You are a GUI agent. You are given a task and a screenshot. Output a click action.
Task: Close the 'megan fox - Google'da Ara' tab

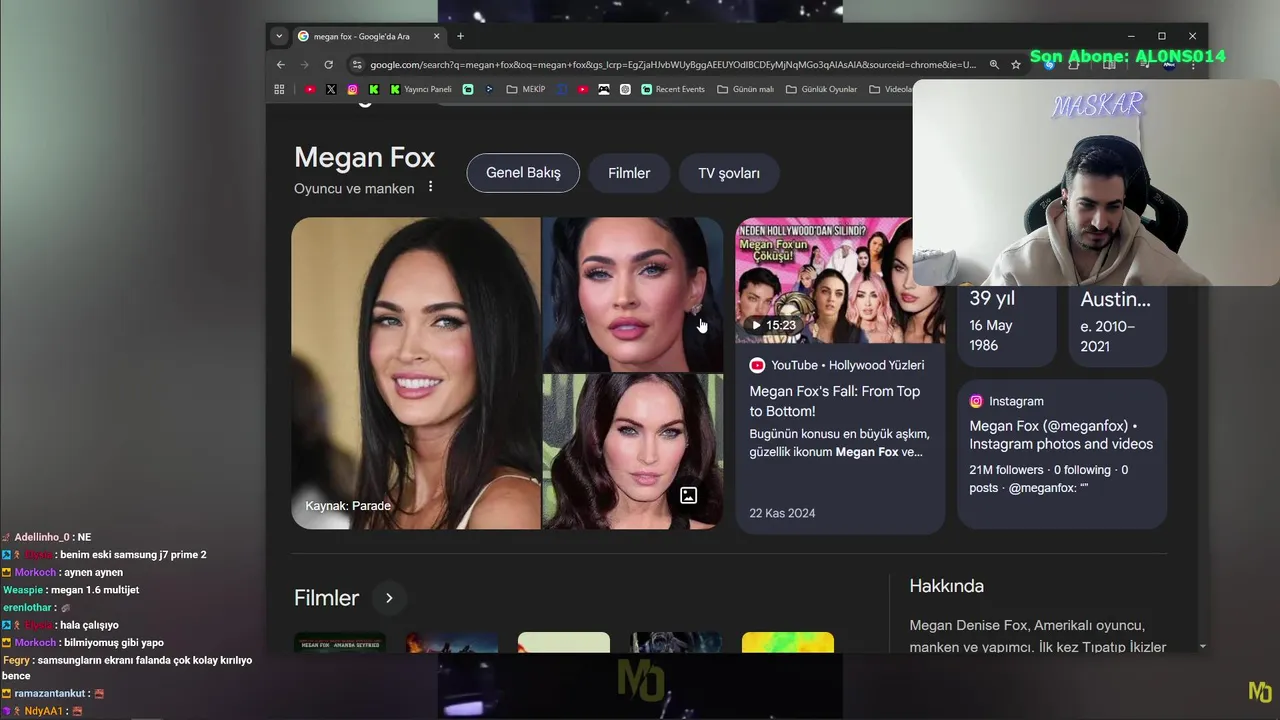point(436,36)
